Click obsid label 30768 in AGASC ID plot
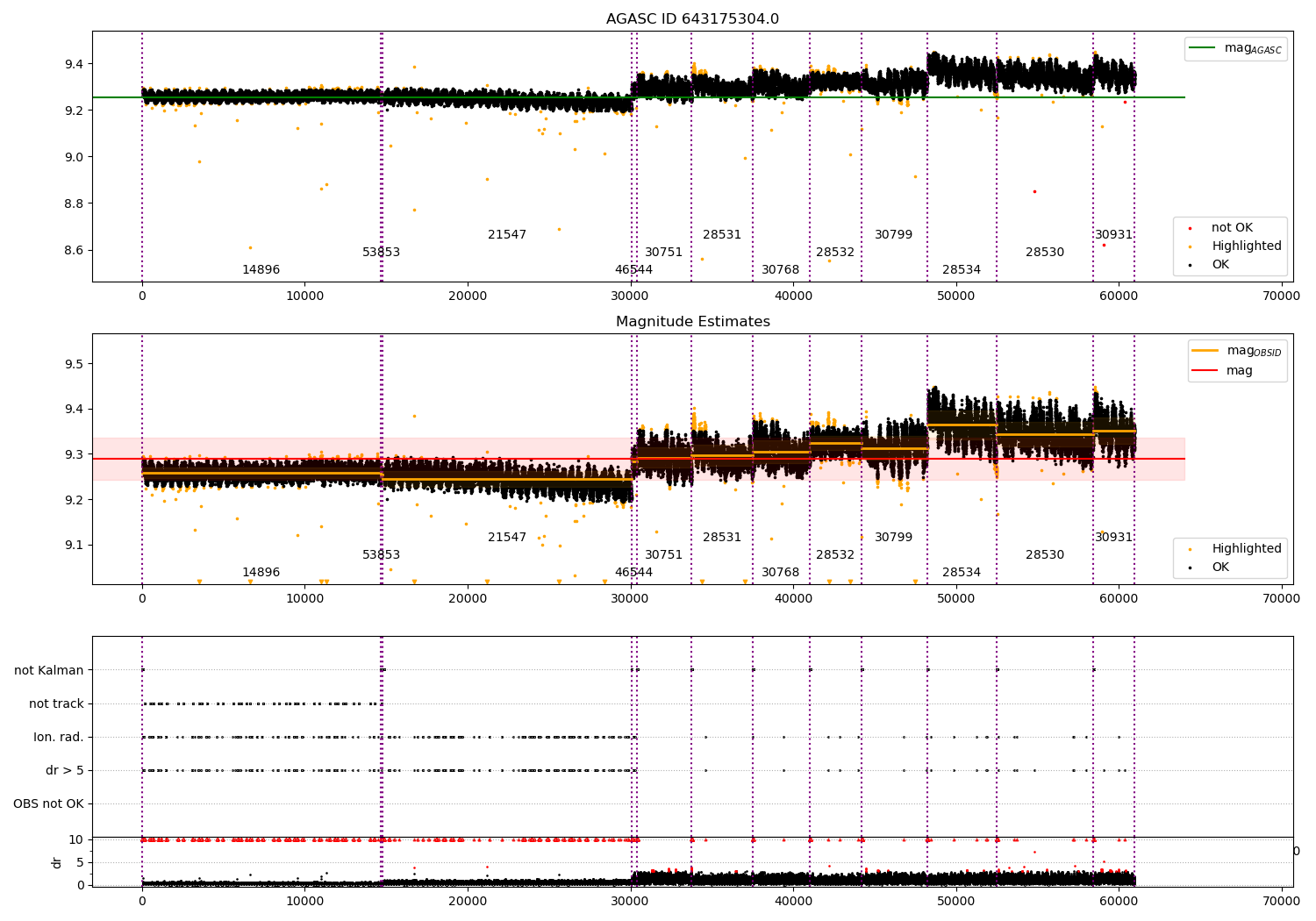The image size is (1316, 921). click(x=780, y=269)
